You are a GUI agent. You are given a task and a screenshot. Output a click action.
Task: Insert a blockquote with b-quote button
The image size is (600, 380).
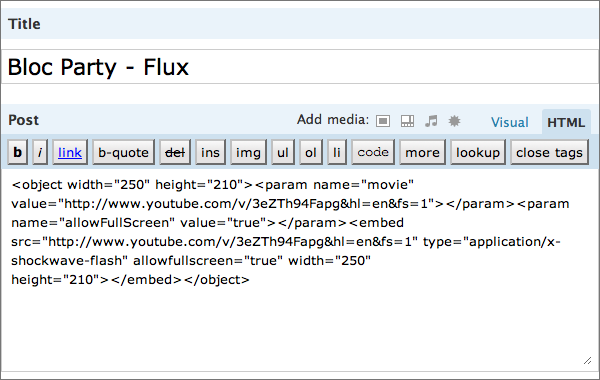coord(123,152)
